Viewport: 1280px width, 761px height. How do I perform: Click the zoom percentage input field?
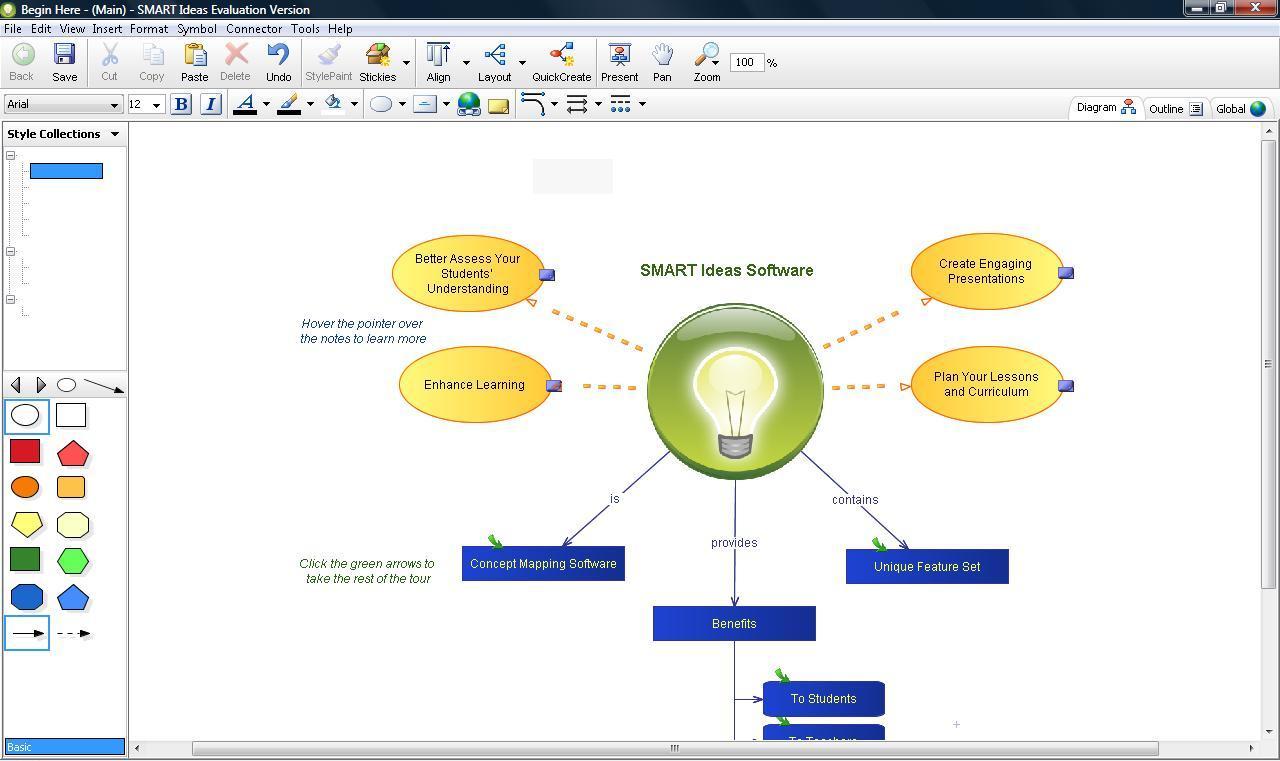pos(746,62)
